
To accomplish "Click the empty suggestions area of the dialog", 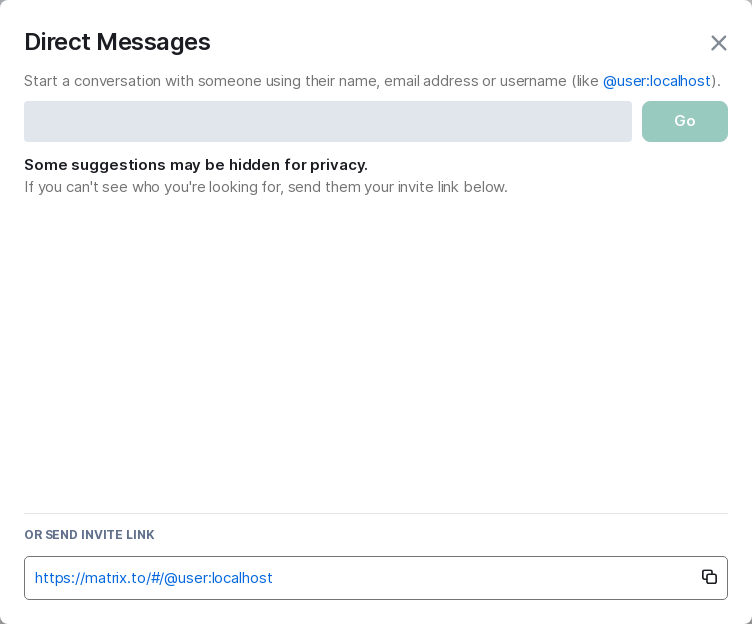I will [376, 350].
